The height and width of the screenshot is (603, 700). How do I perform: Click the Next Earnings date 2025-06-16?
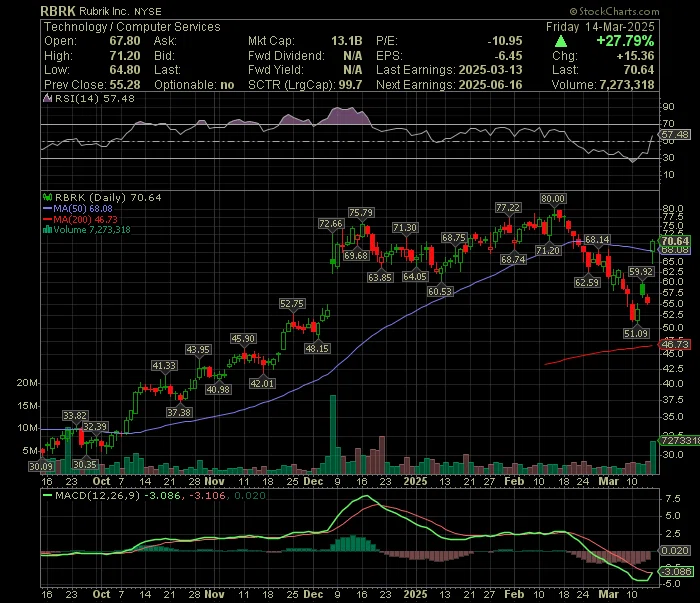pyautogui.click(x=491, y=85)
